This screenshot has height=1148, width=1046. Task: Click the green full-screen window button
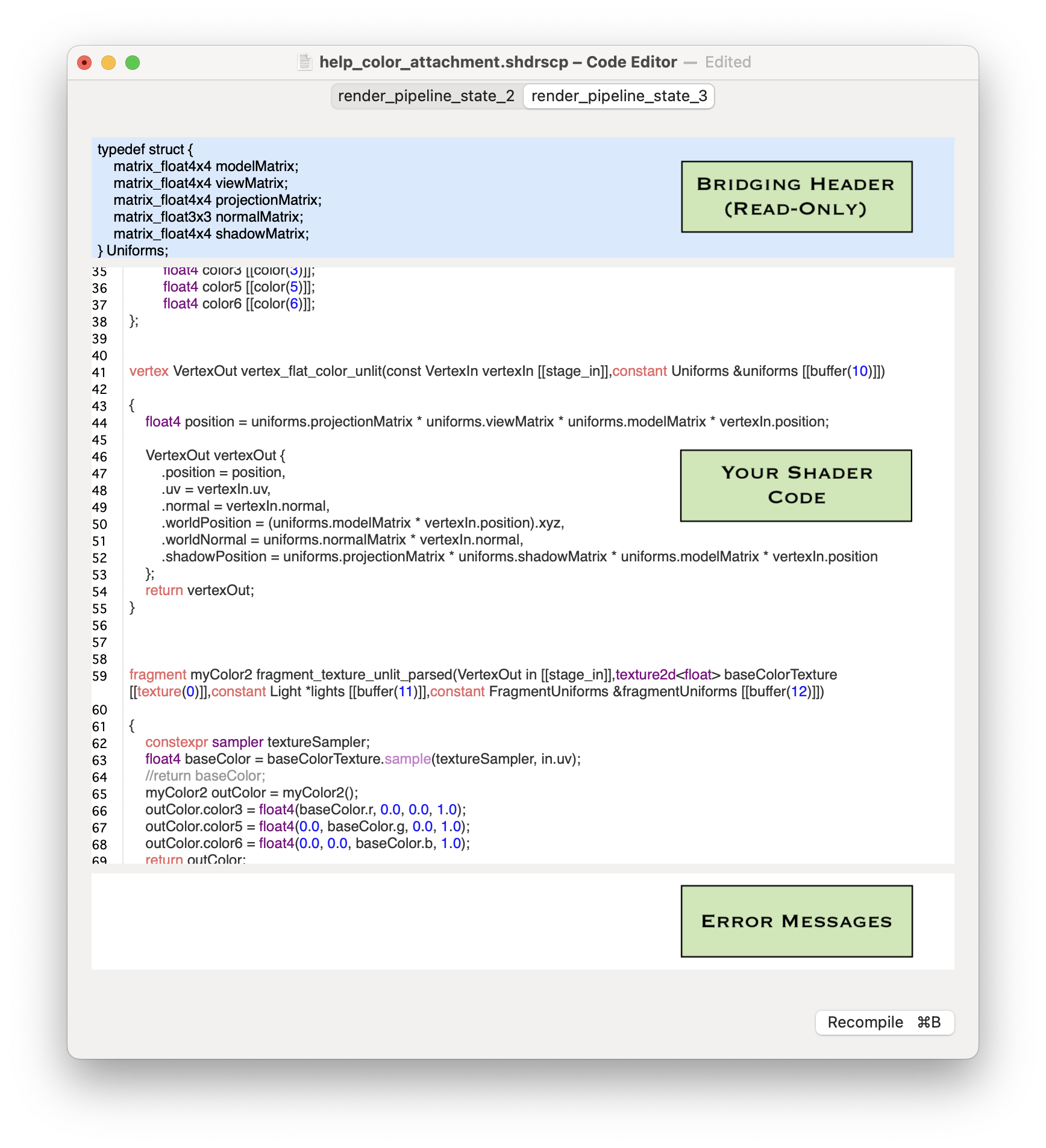(x=133, y=63)
